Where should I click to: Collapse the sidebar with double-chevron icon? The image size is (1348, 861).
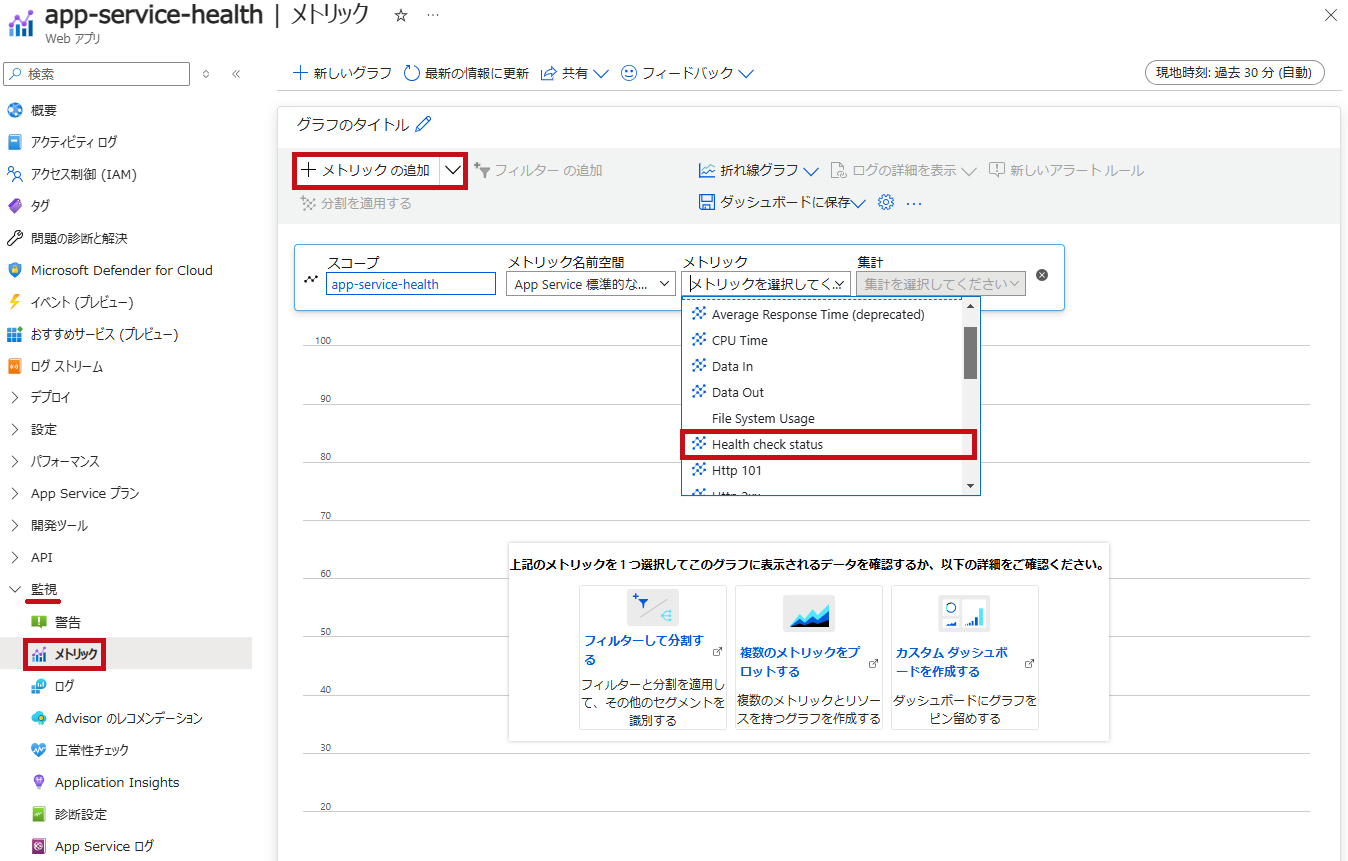pos(236,74)
